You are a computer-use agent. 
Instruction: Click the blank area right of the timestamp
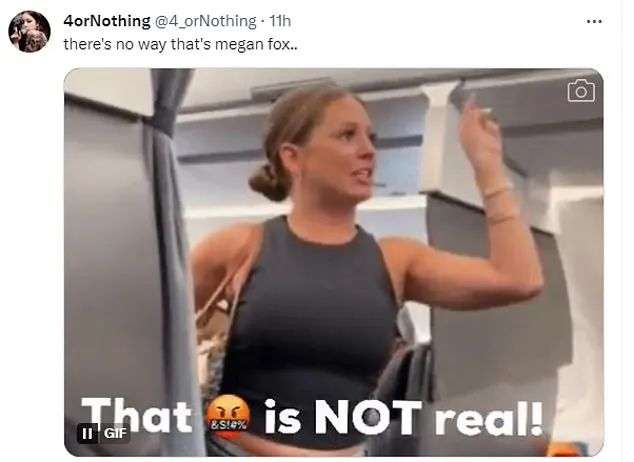(437, 21)
